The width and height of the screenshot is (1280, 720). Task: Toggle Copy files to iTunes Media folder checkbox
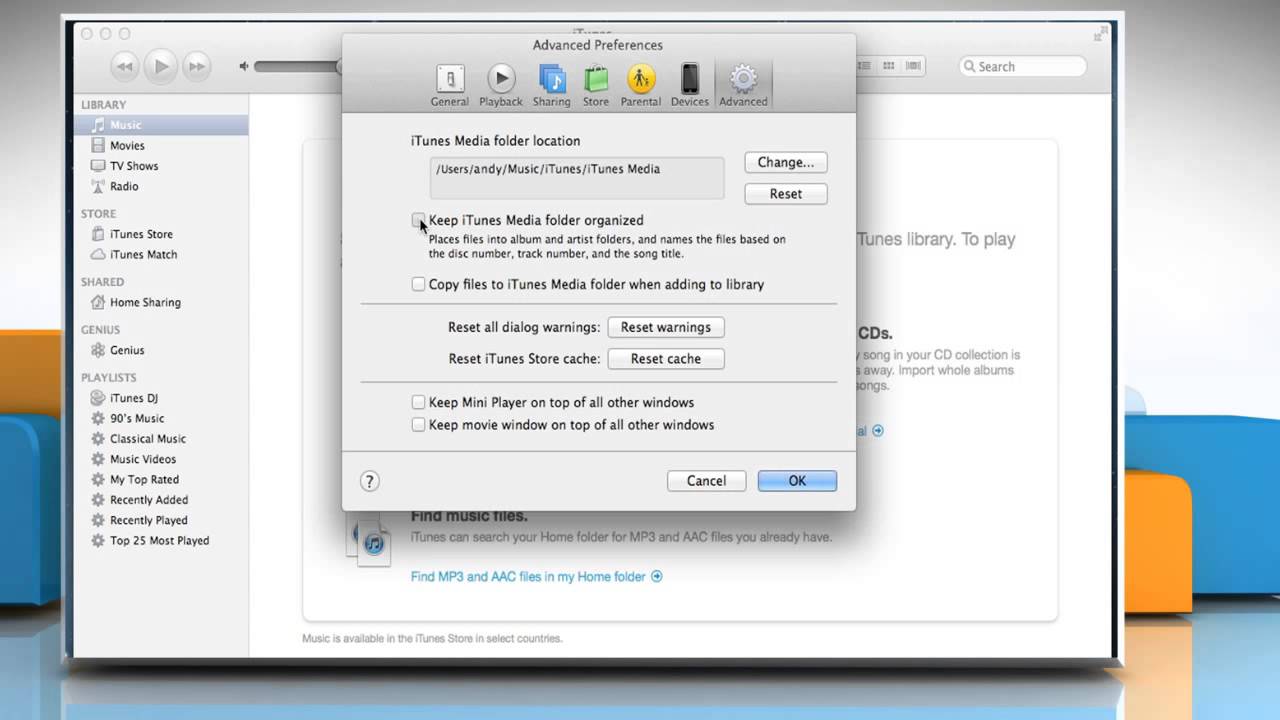418,284
